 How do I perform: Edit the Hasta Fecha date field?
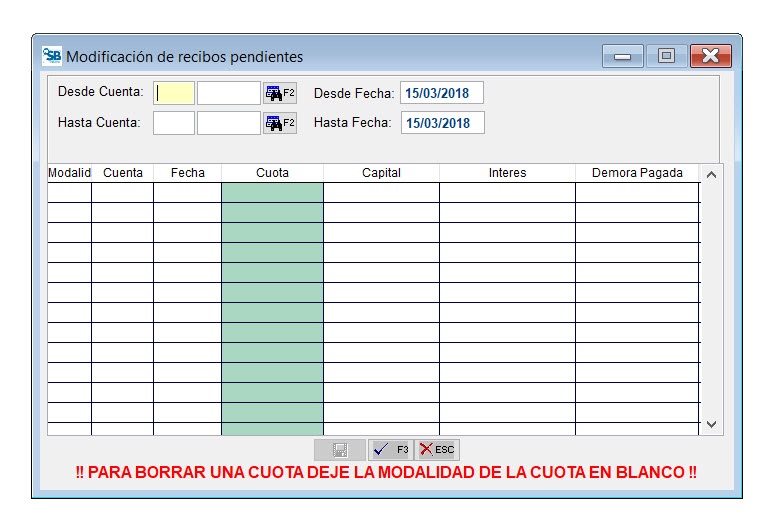point(442,123)
